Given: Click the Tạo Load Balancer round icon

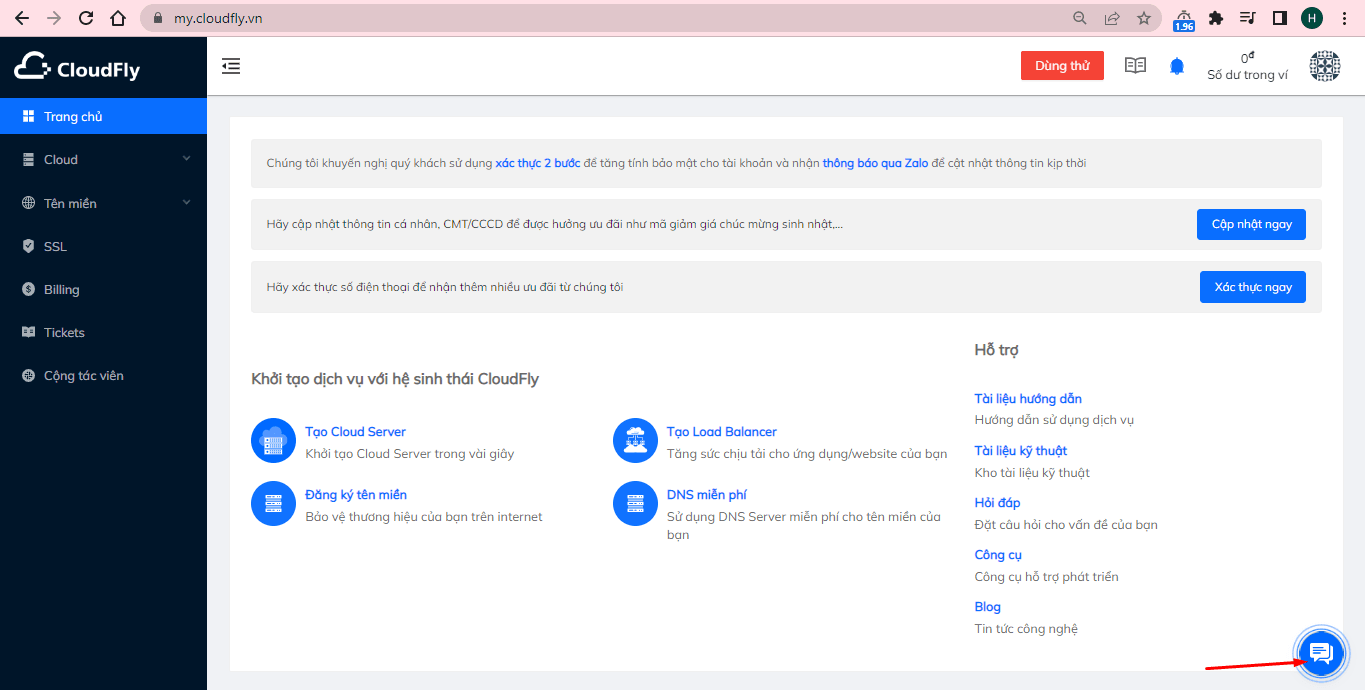Looking at the screenshot, I should coord(635,441).
